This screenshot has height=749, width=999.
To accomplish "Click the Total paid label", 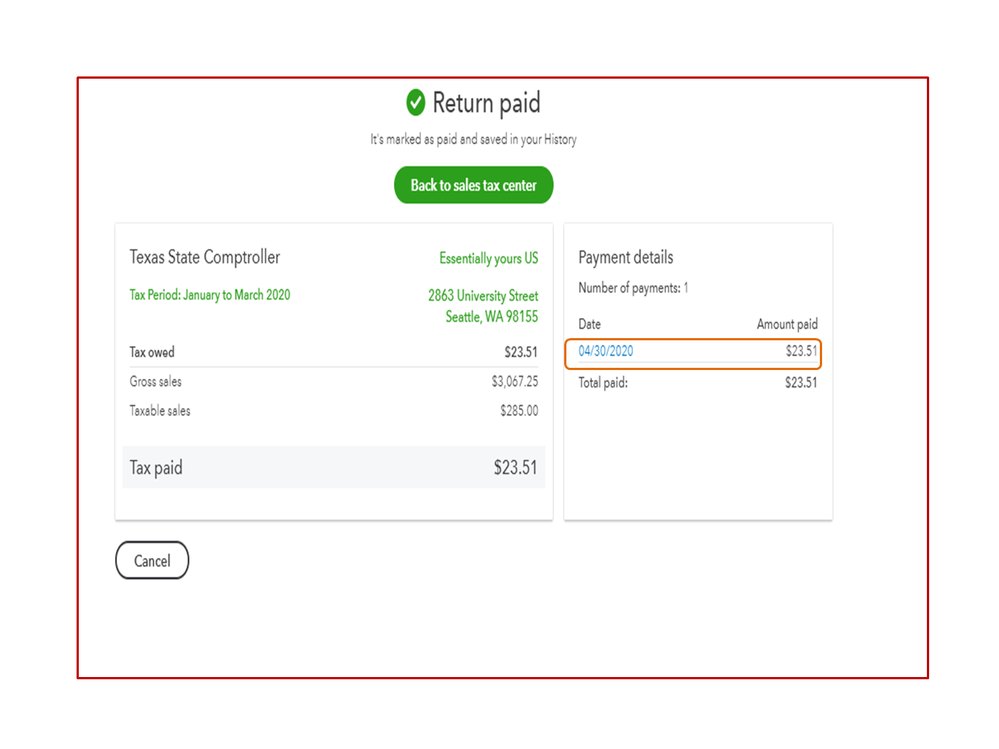I will pyautogui.click(x=603, y=382).
